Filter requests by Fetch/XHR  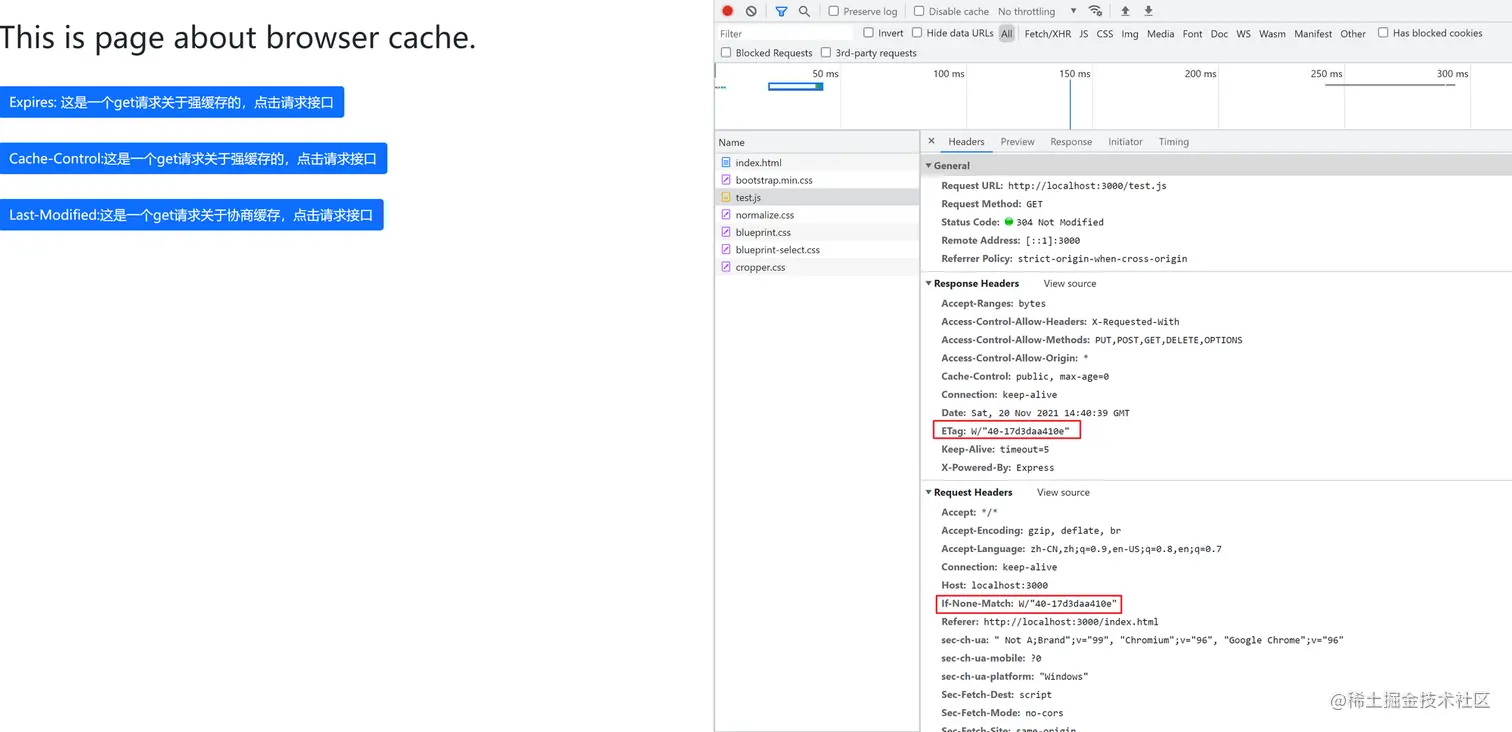pos(1047,34)
